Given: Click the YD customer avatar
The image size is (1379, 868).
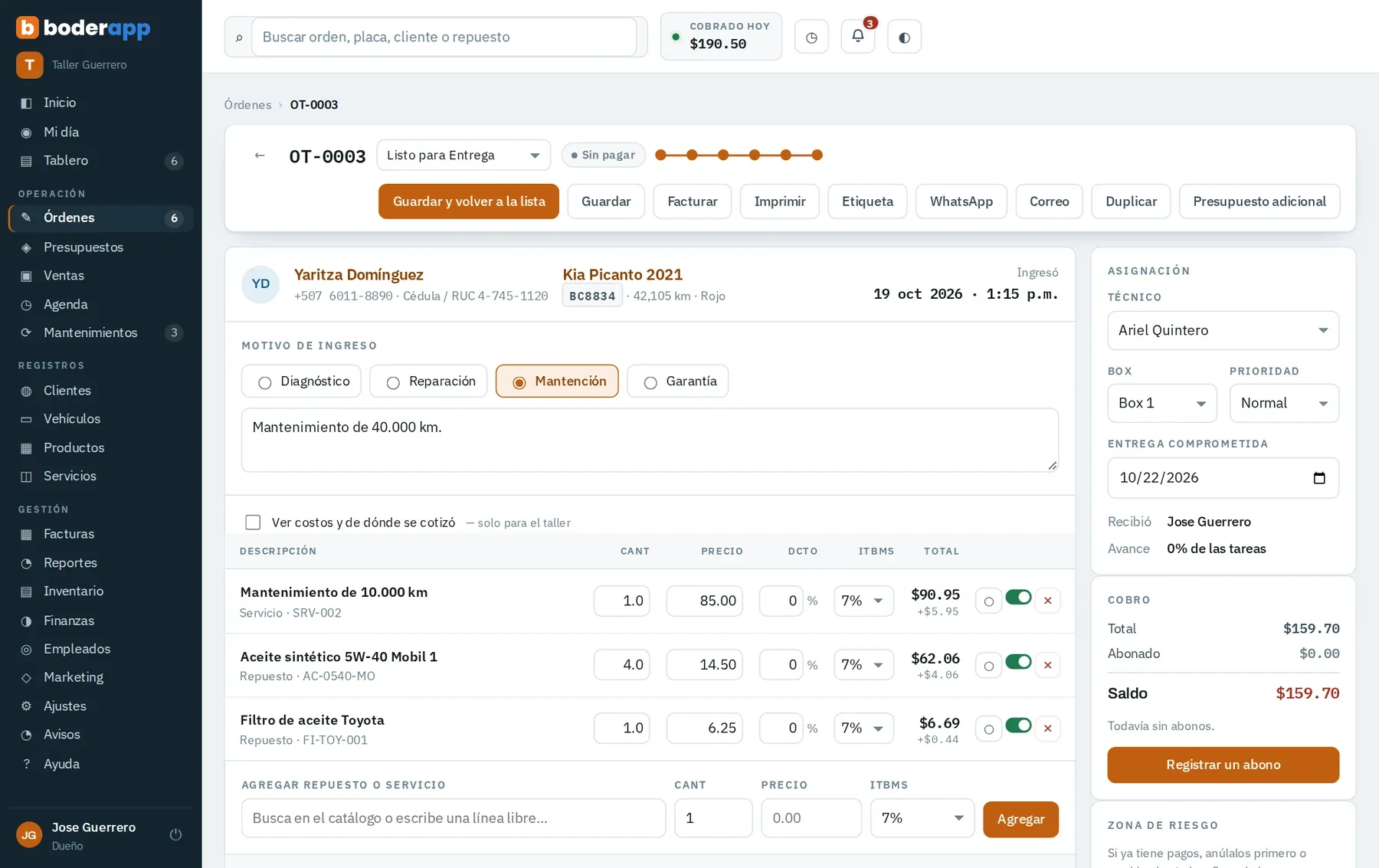Looking at the screenshot, I should [260, 284].
